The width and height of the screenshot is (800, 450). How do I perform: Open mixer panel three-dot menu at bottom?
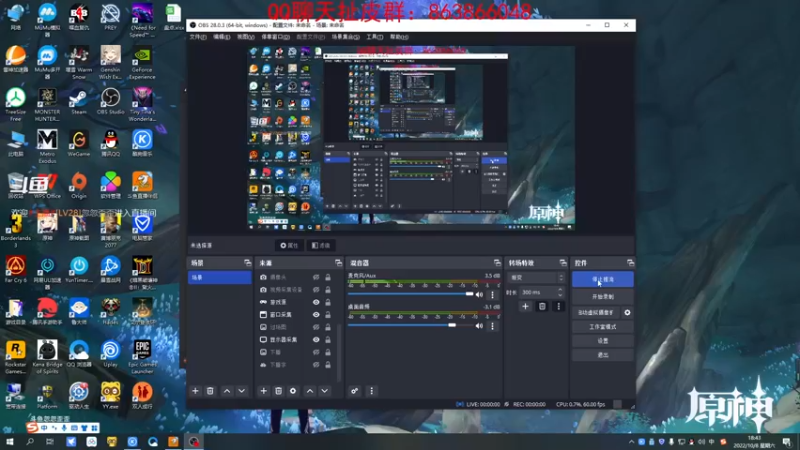click(371, 391)
